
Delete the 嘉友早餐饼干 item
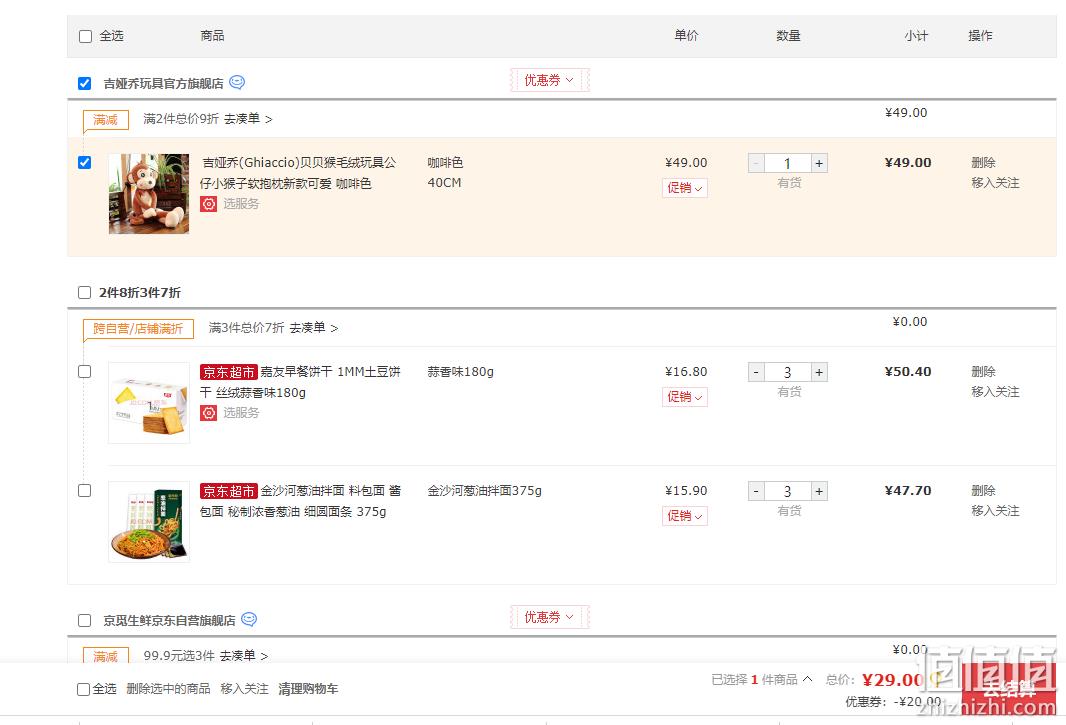pos(983,371)
